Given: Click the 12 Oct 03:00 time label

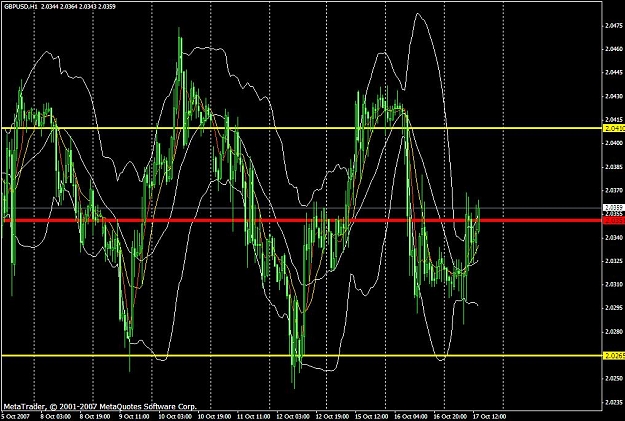Looking at the screenshot, I should [292, 417].
